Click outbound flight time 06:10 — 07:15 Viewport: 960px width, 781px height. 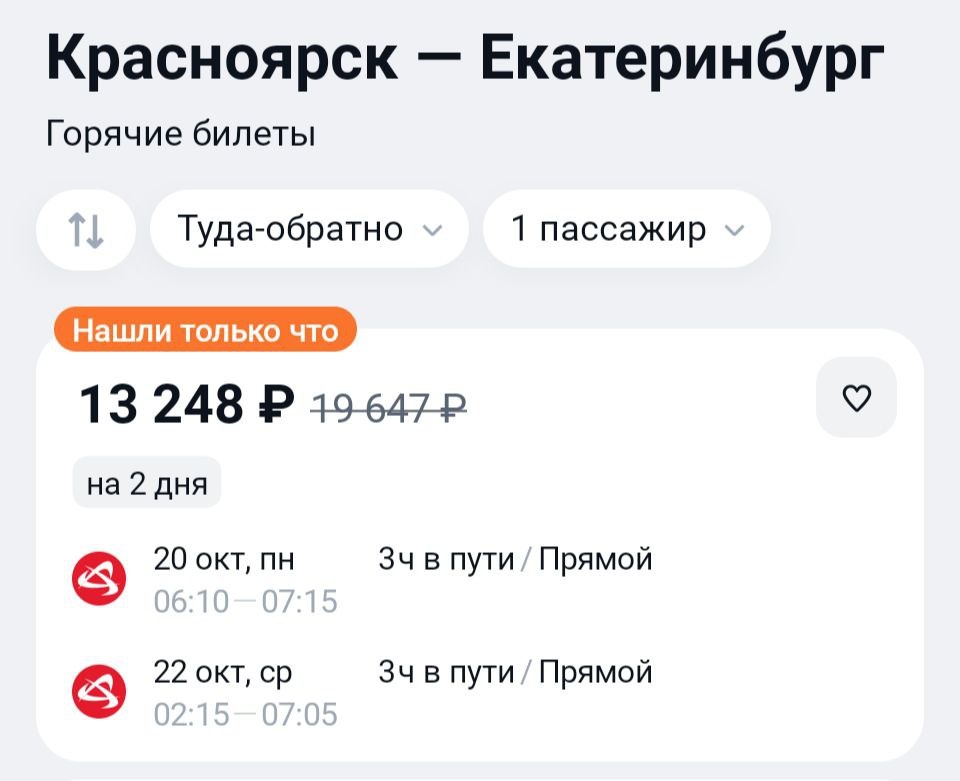pyautogui.click(x=245, y=602)
